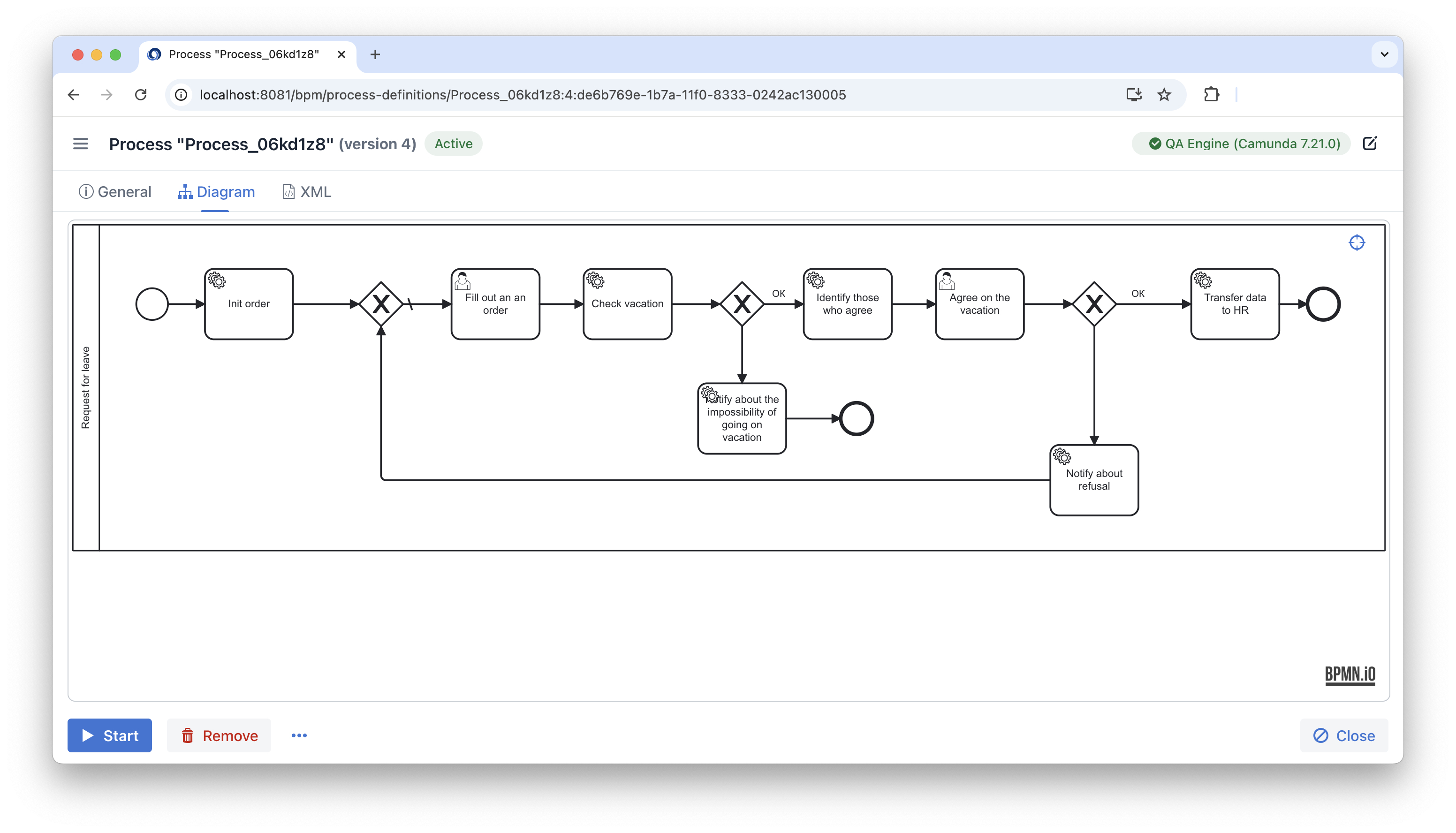The height and width of the screenshot is (833, 1456).
Task: View site information icon
Action: 182,94
